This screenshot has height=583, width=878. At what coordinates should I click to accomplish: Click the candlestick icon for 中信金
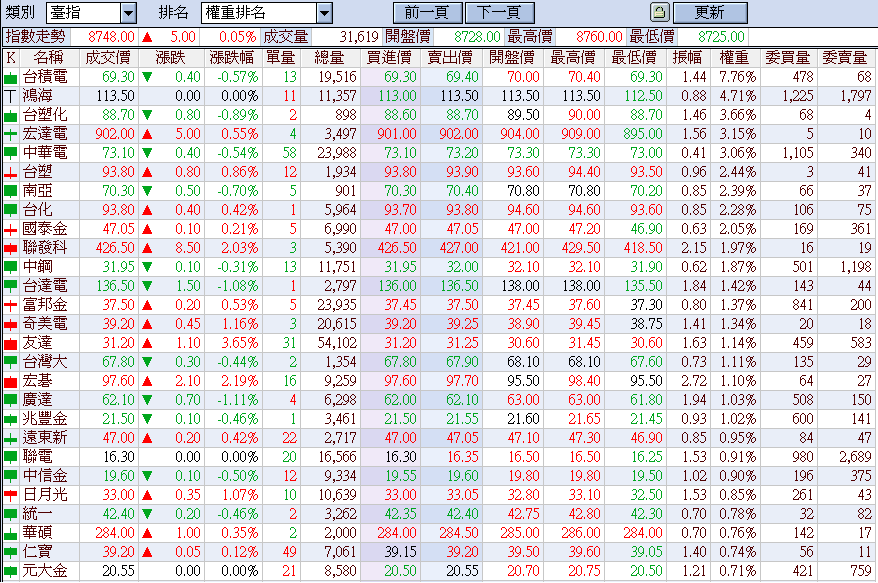(x=11, y=477)
